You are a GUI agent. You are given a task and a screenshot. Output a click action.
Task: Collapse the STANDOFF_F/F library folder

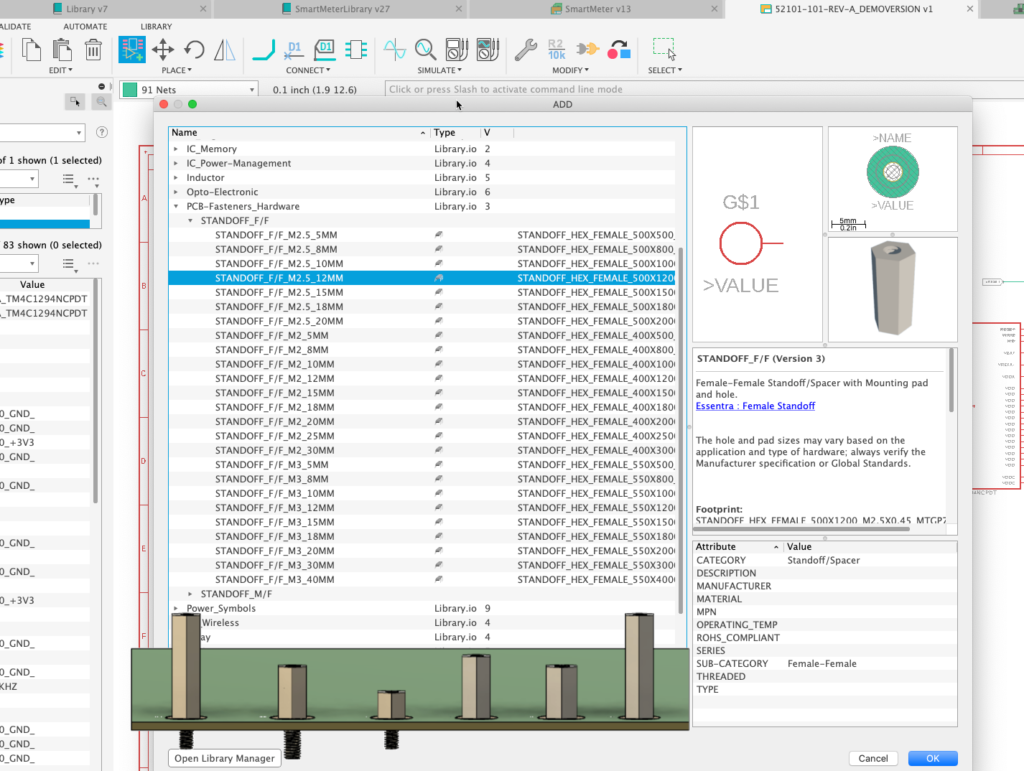(x=189, y=220)
